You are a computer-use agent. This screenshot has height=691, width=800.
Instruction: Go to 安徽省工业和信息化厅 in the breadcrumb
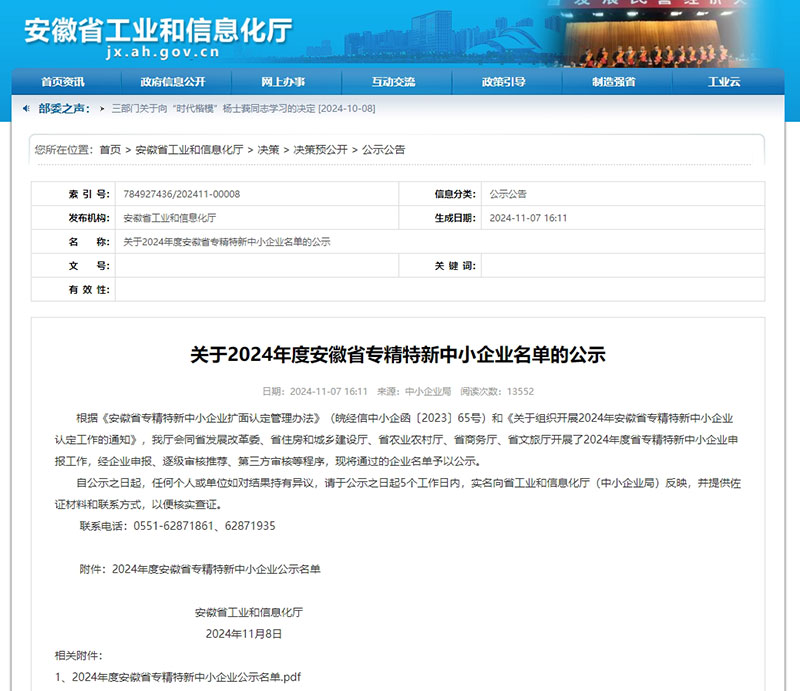coord(189,149)
